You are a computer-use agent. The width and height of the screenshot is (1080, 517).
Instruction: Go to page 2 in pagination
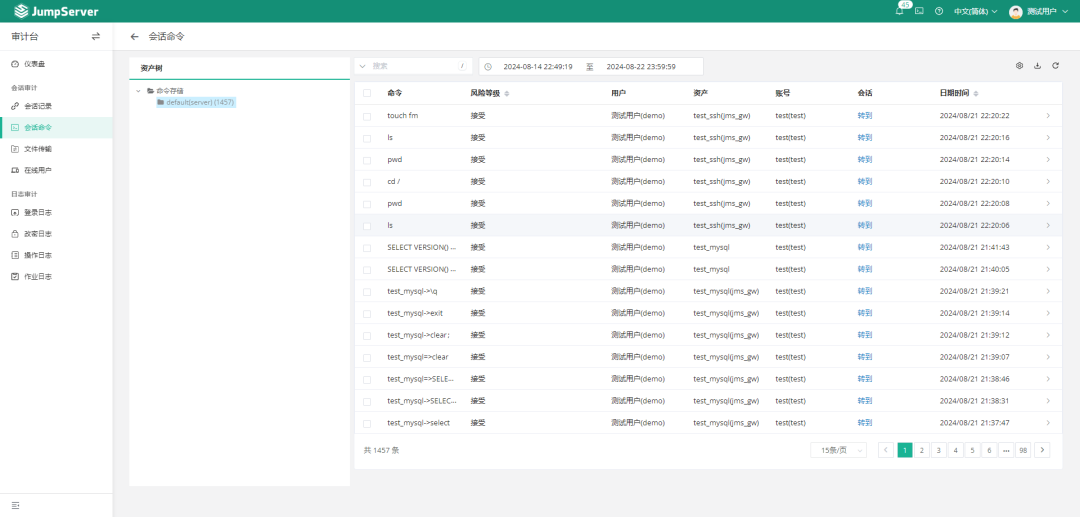[x=922, y=450]
